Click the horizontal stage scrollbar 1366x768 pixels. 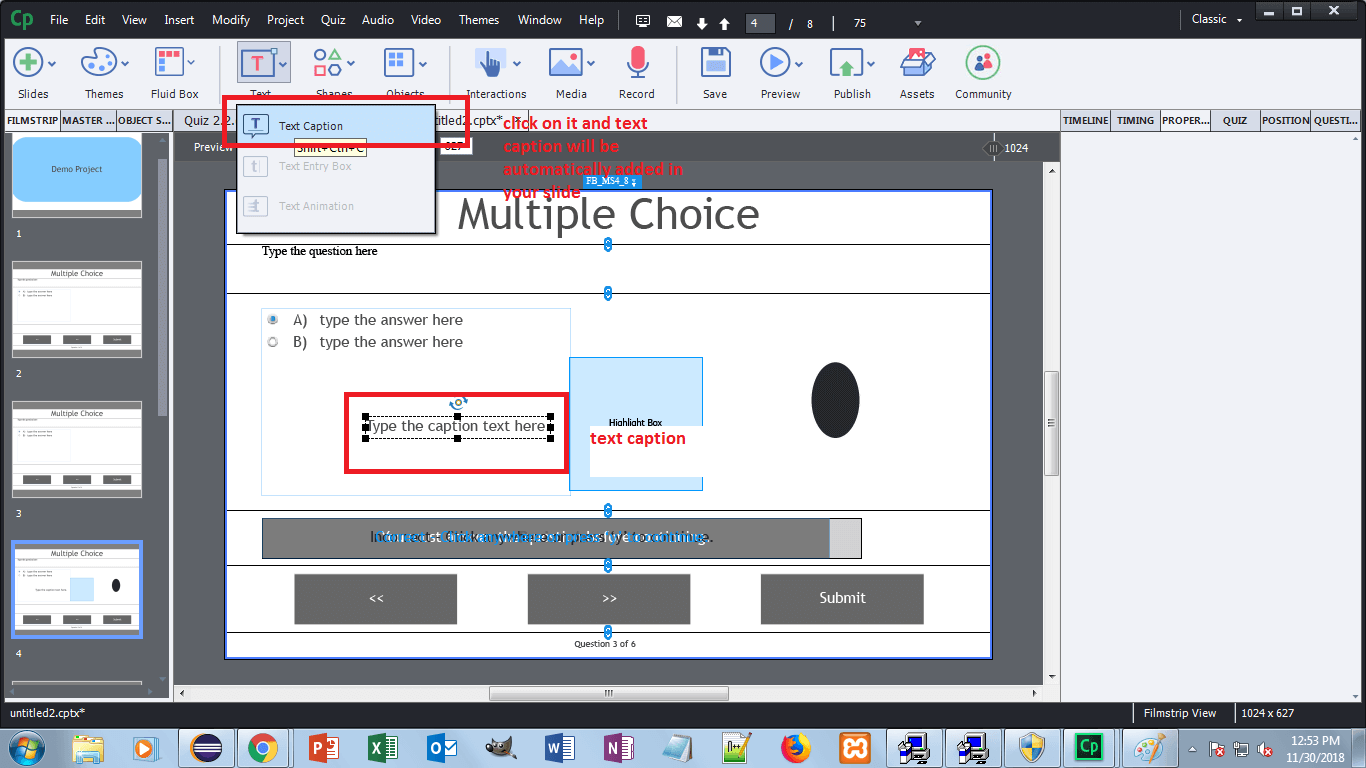609,693
